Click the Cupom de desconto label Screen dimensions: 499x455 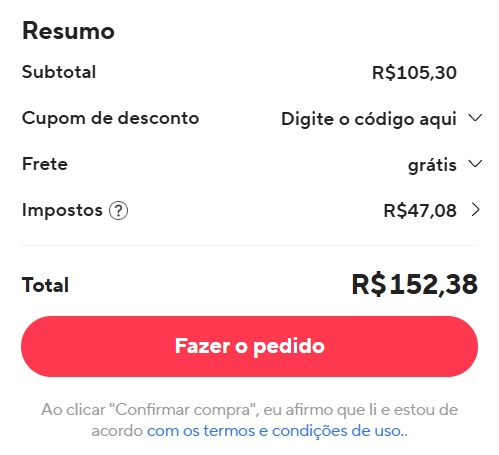[110, 118]
